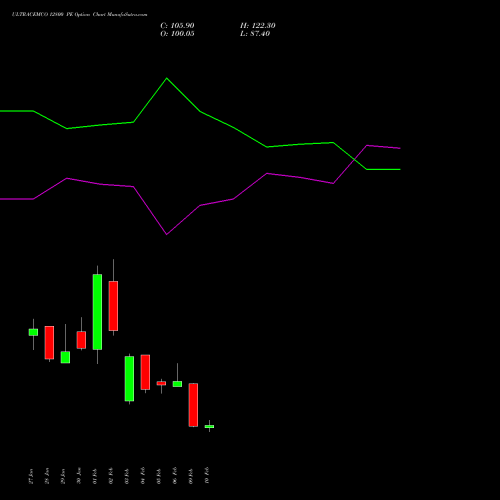Click the 27 Jan date label

pos(31,476)
